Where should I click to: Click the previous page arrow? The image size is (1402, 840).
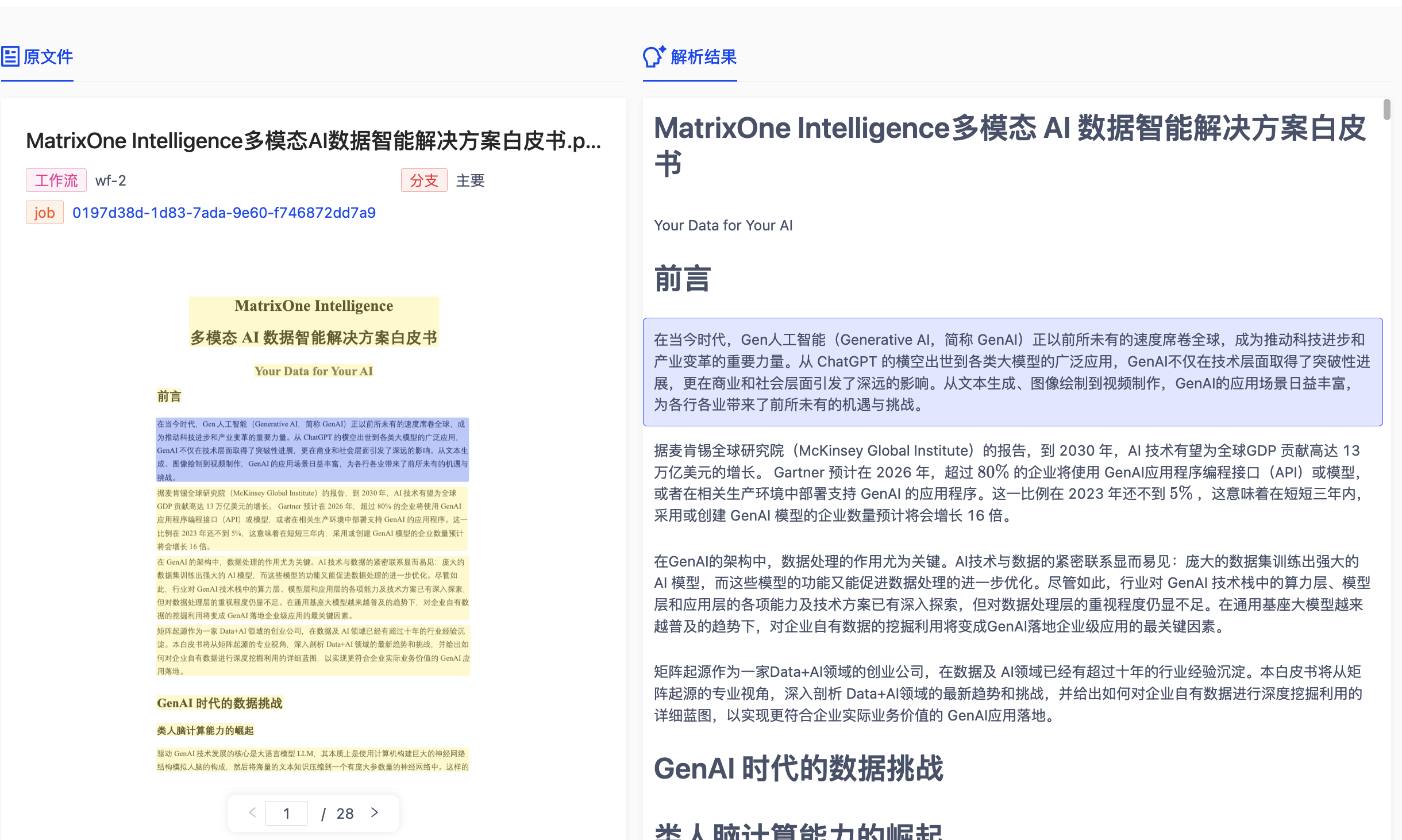252,813
